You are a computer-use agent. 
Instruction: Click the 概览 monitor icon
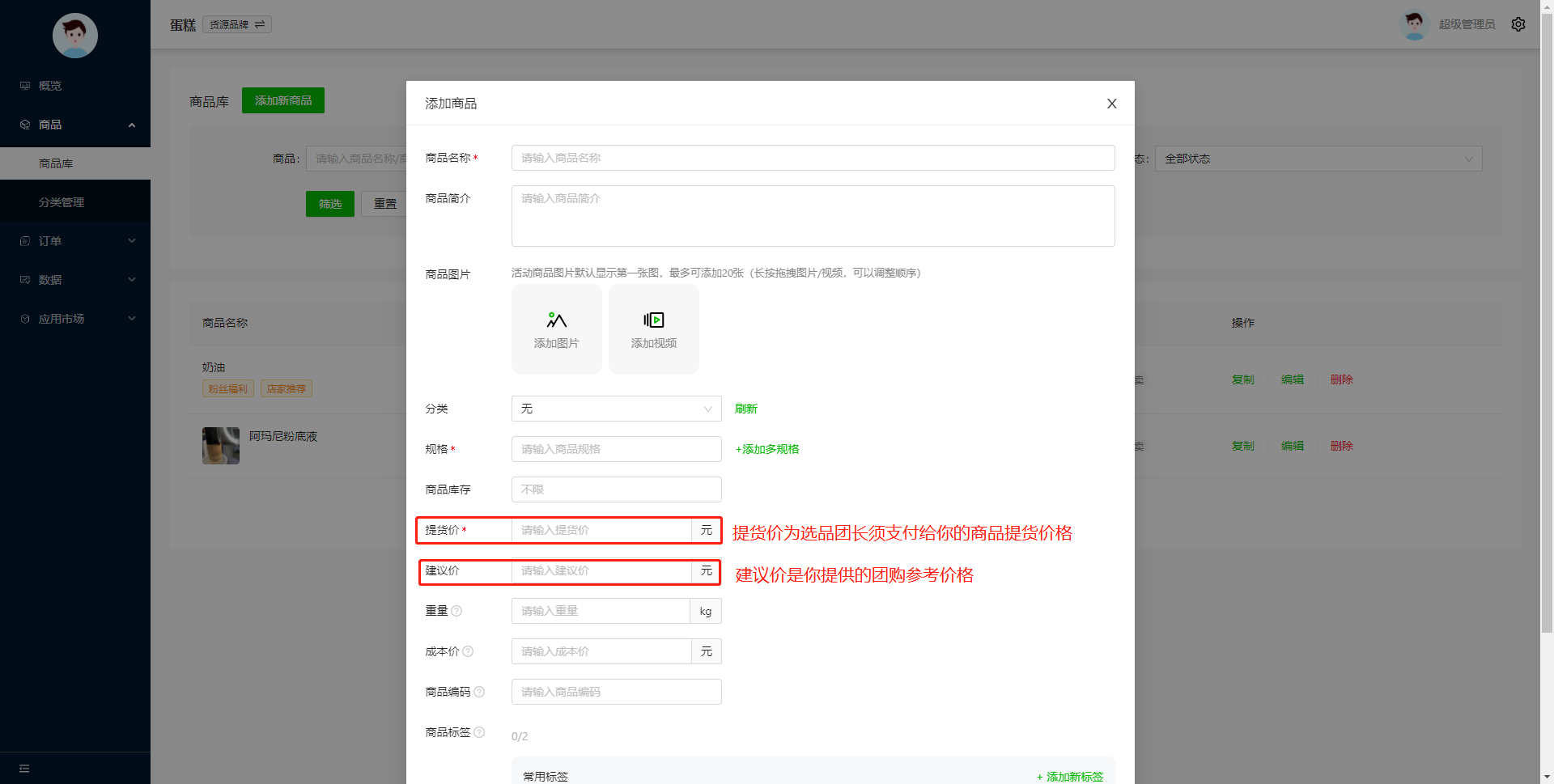click(25, 86)
